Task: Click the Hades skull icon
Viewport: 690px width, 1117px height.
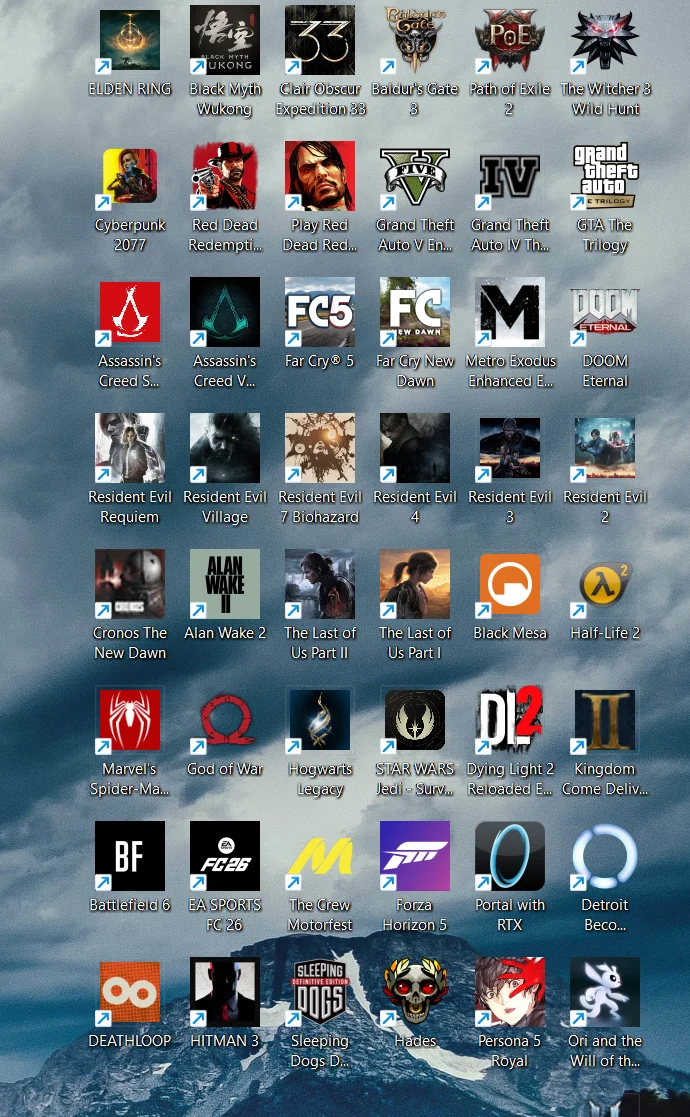Action: click(x=415, y=992)
